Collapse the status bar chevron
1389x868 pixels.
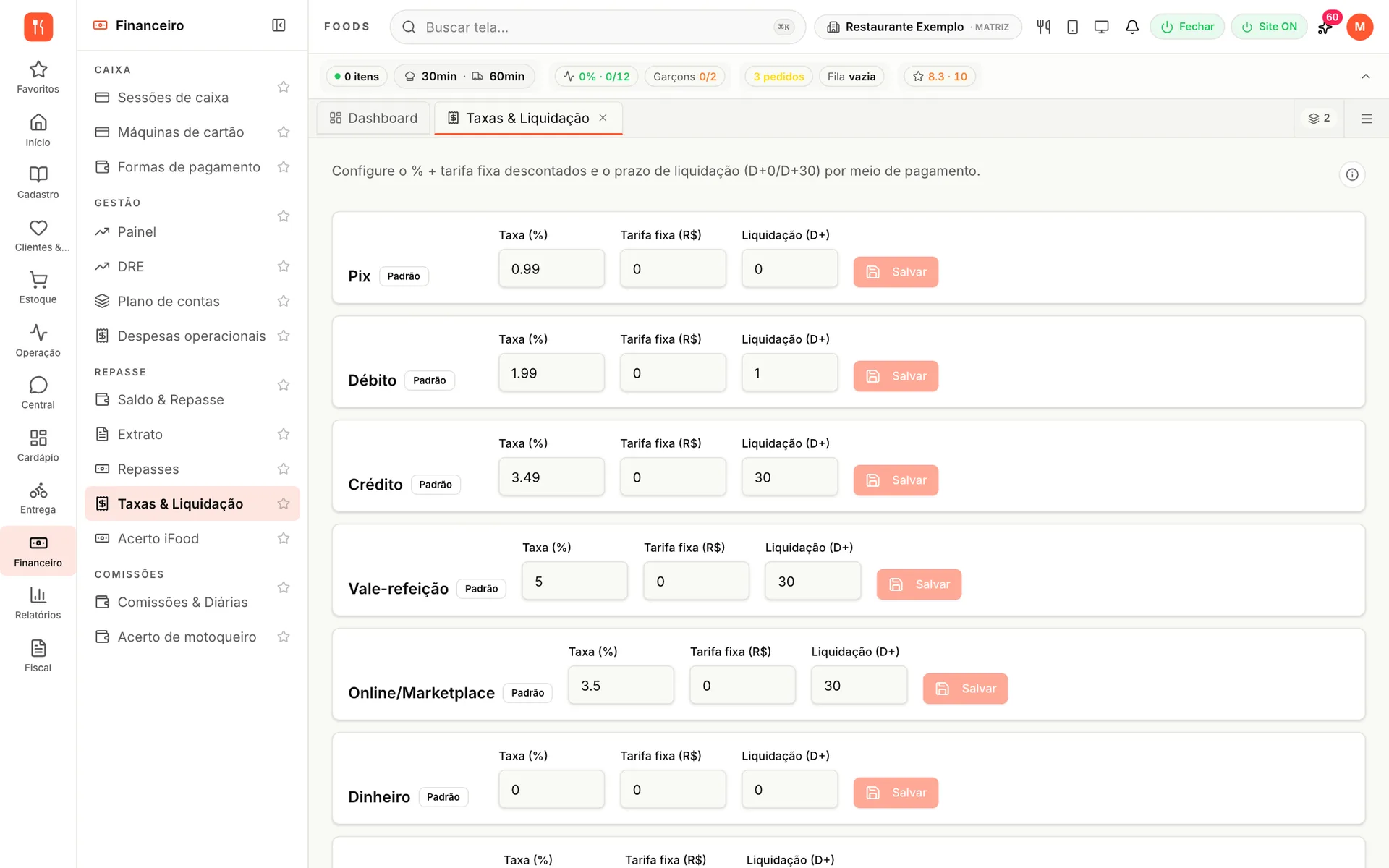coord(1365,76)
